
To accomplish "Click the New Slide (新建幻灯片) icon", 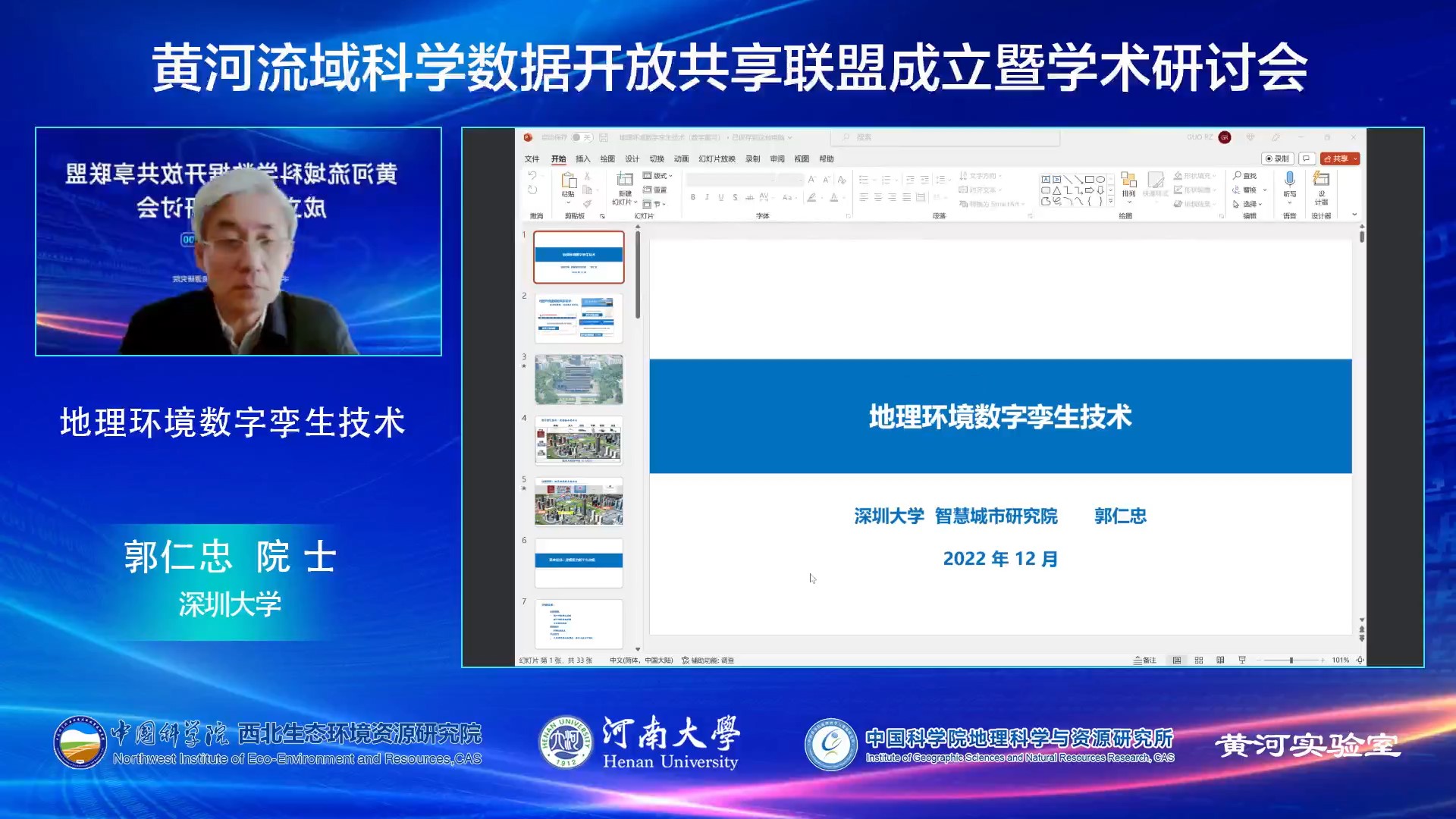I will click(625, 179).
